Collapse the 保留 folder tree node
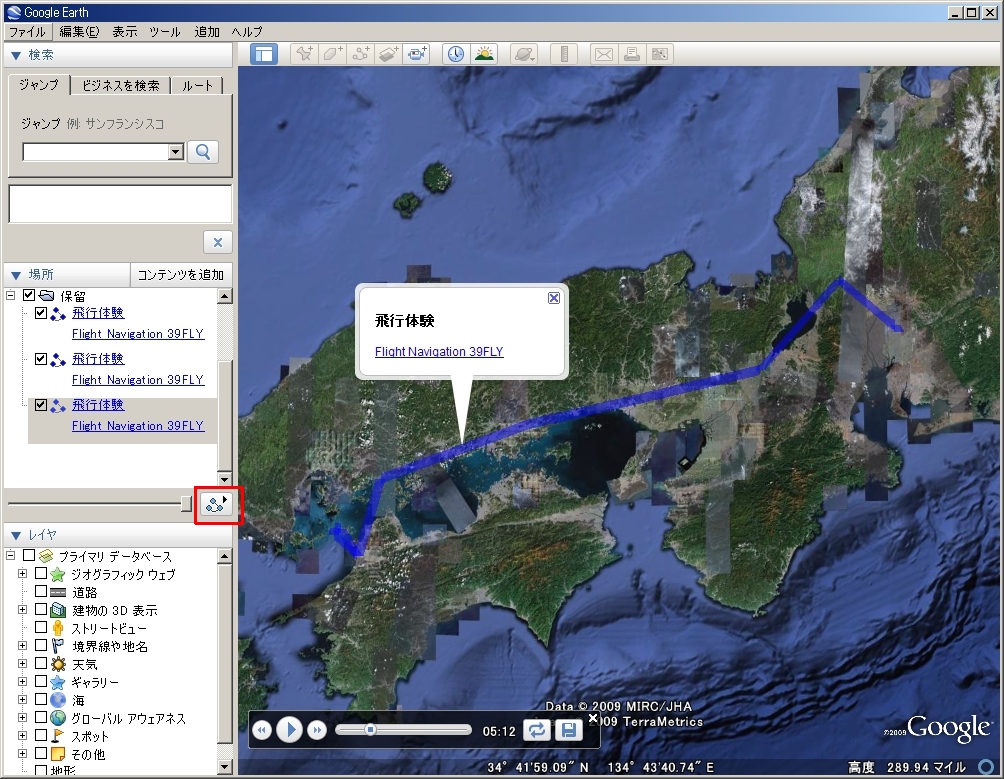Screen dimensions: 1004x779 [10, 295]
